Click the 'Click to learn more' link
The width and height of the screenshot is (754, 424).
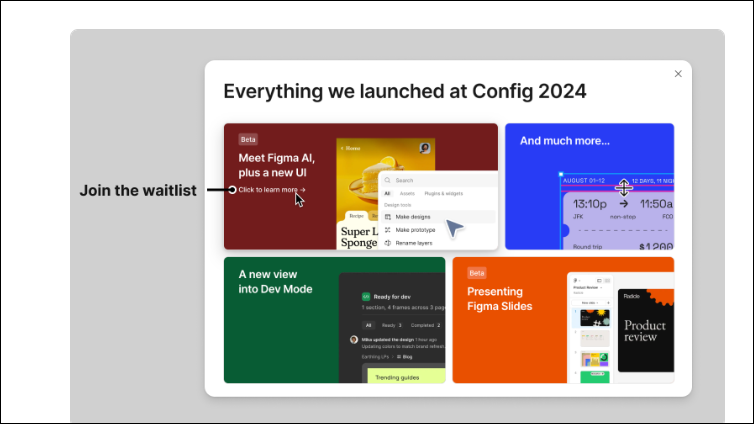(272, 190)
